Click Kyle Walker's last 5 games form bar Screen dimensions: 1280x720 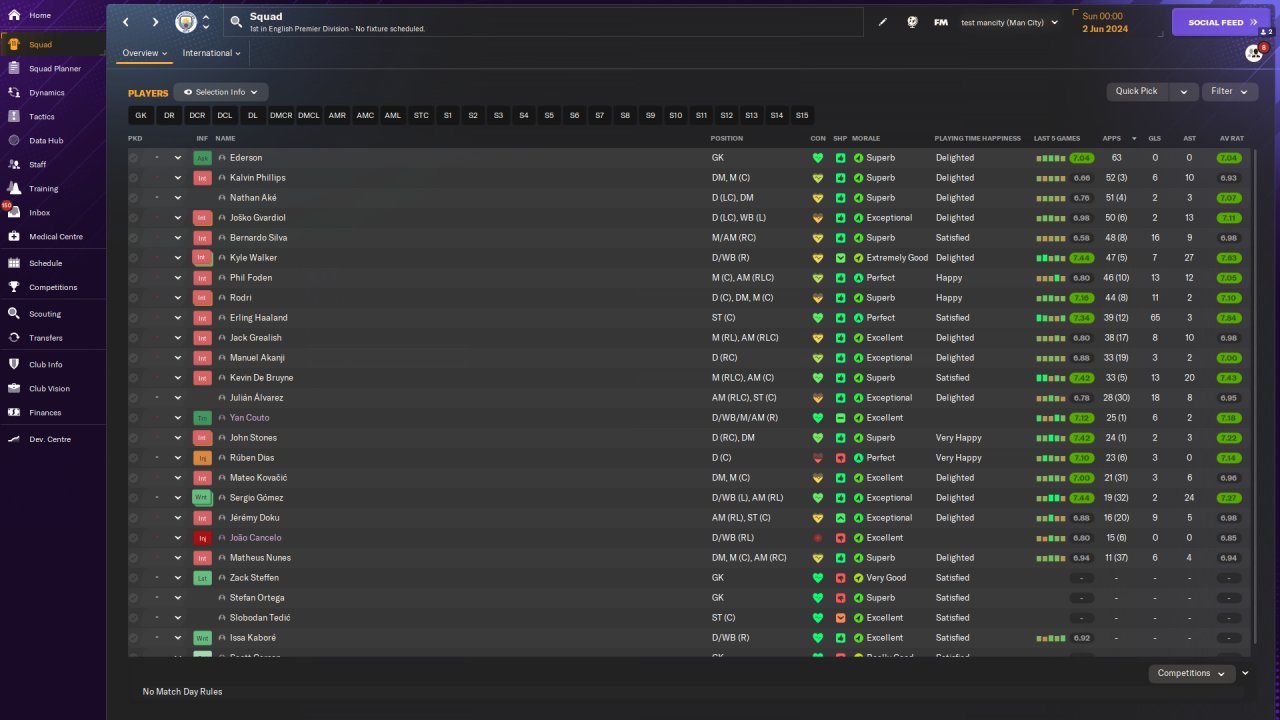[x=1050, y=258]
